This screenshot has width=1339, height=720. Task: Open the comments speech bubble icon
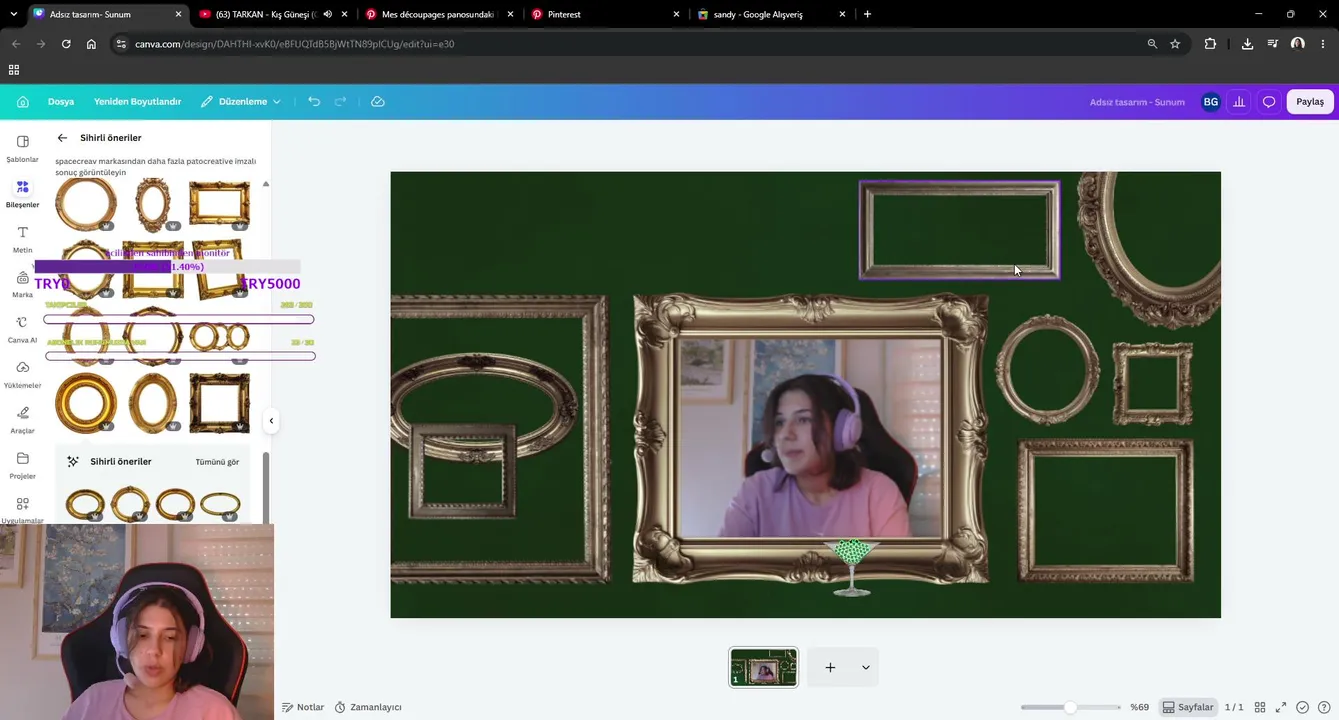(x=1269, y=102)
